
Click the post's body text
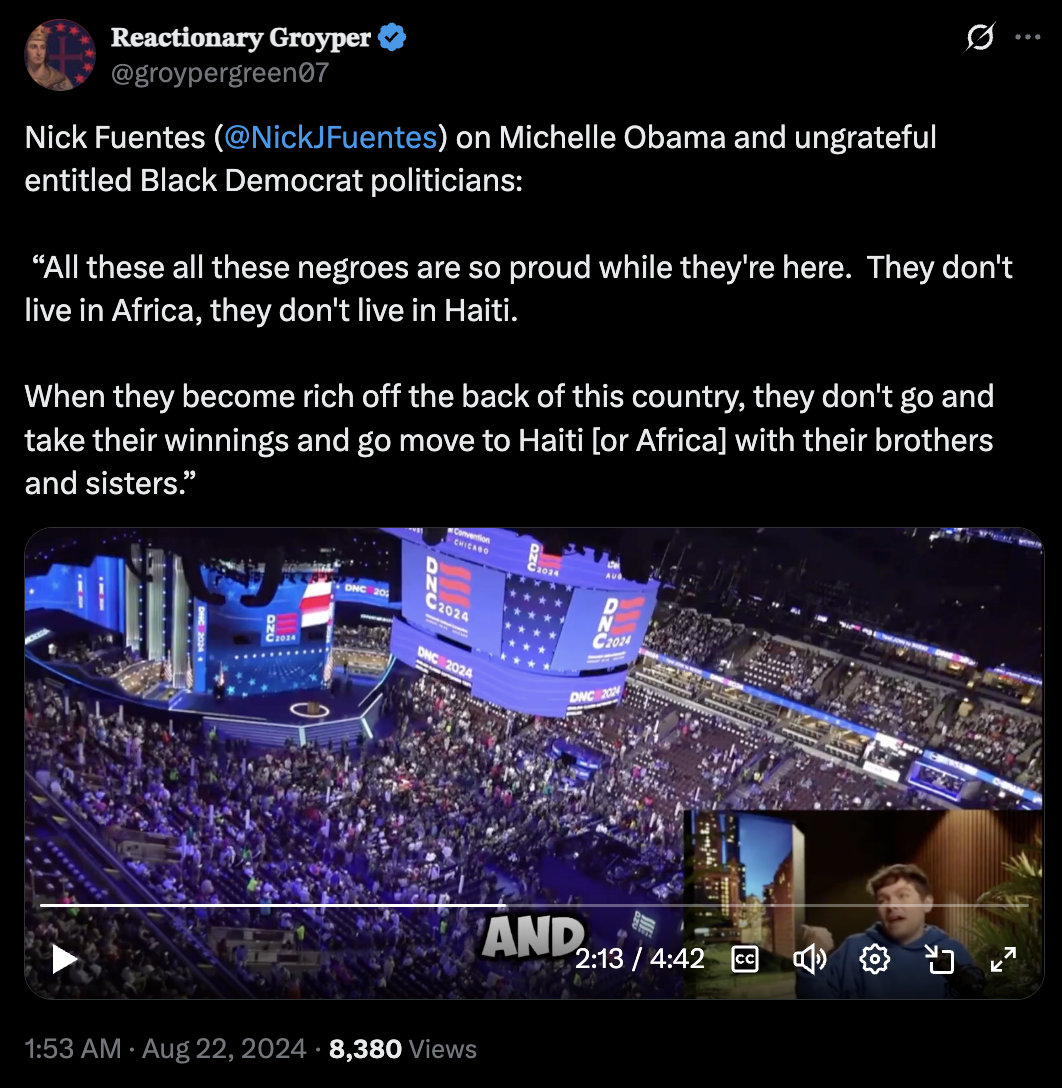pyautogui.click(x=519, y=310)
